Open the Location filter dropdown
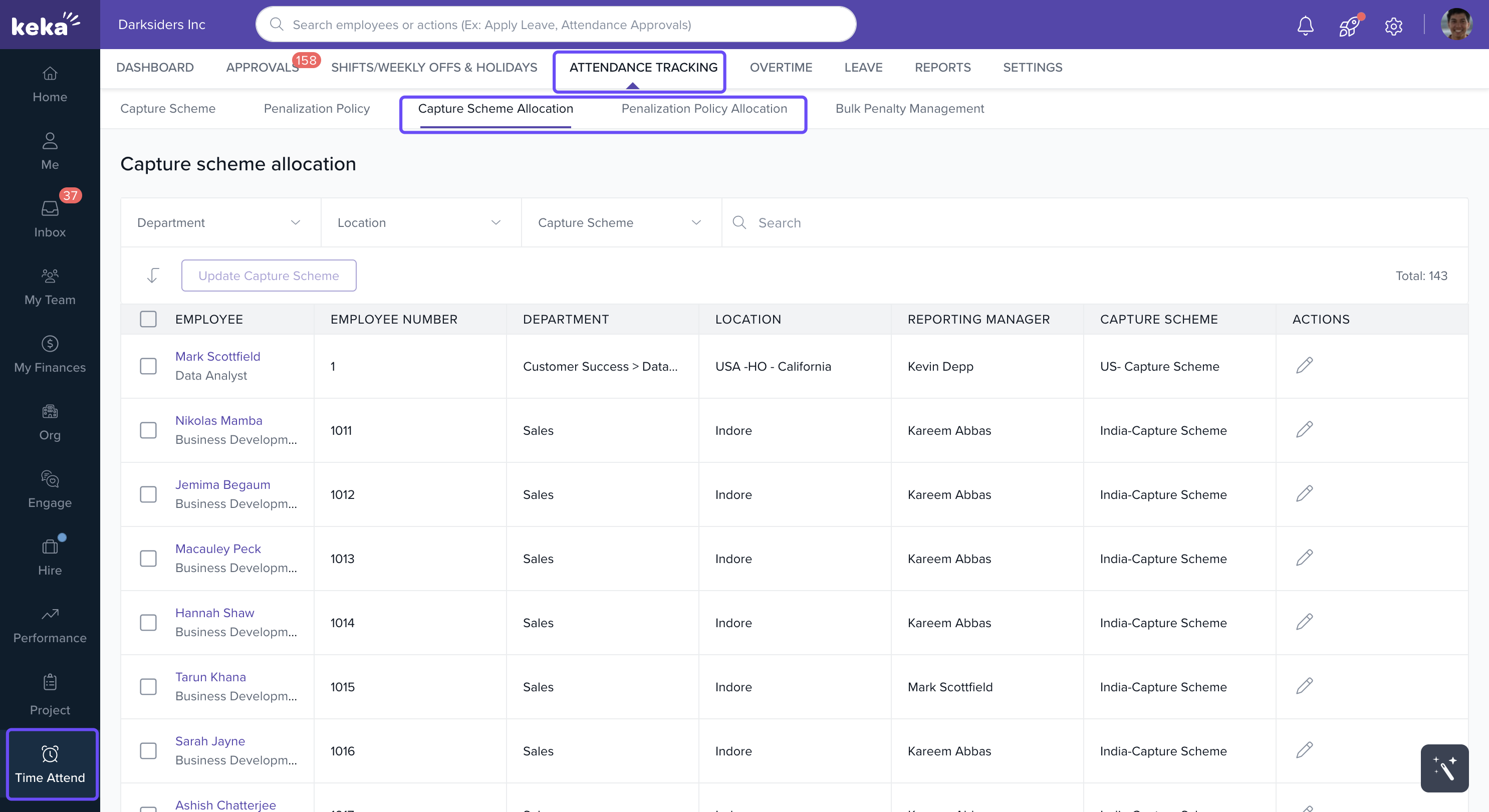Viewport: 1489px width, 812px height. coord(420,222)
